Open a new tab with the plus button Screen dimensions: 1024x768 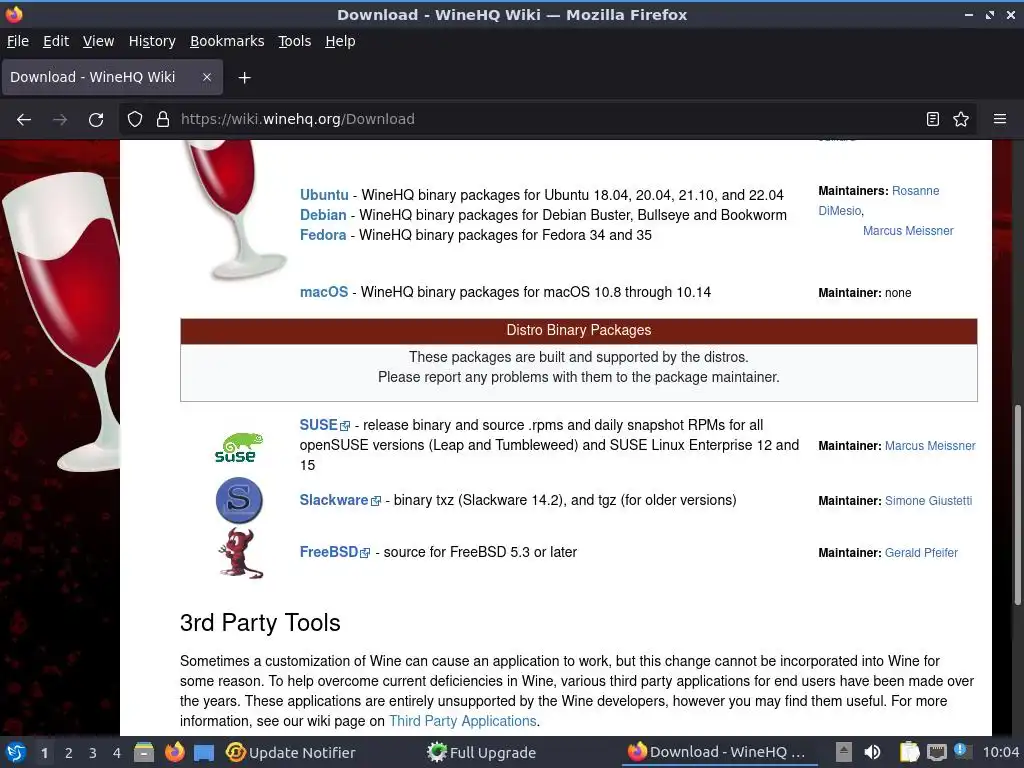[244, 78]
